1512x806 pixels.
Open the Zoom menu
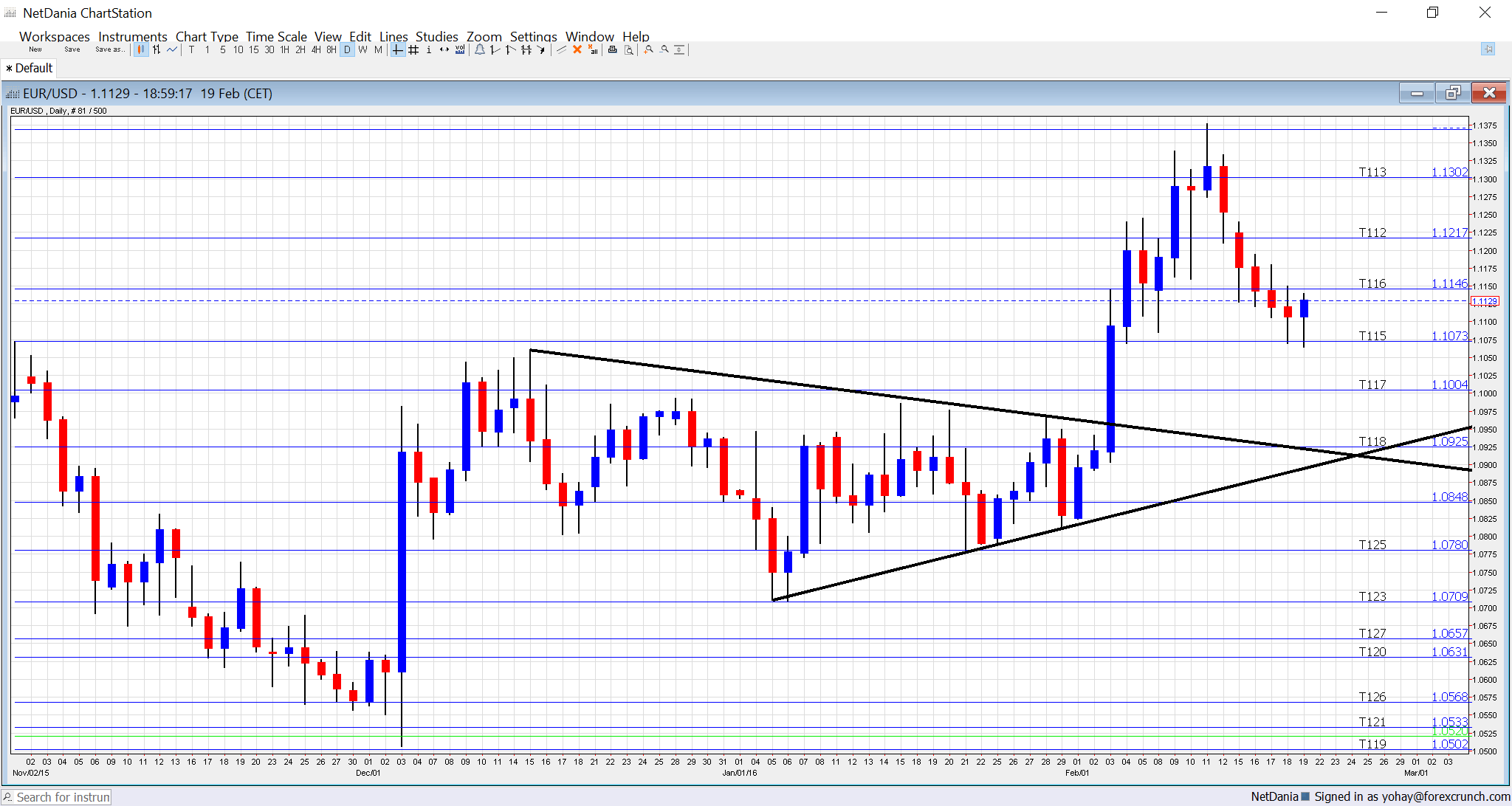coord(484,36)
